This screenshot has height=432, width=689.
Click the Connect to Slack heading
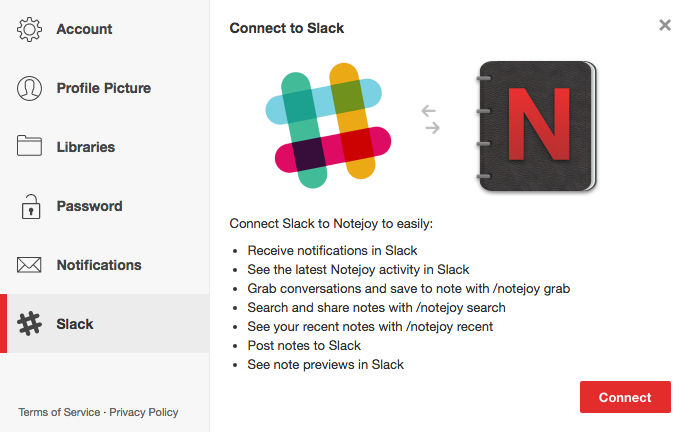pos(287,28)
